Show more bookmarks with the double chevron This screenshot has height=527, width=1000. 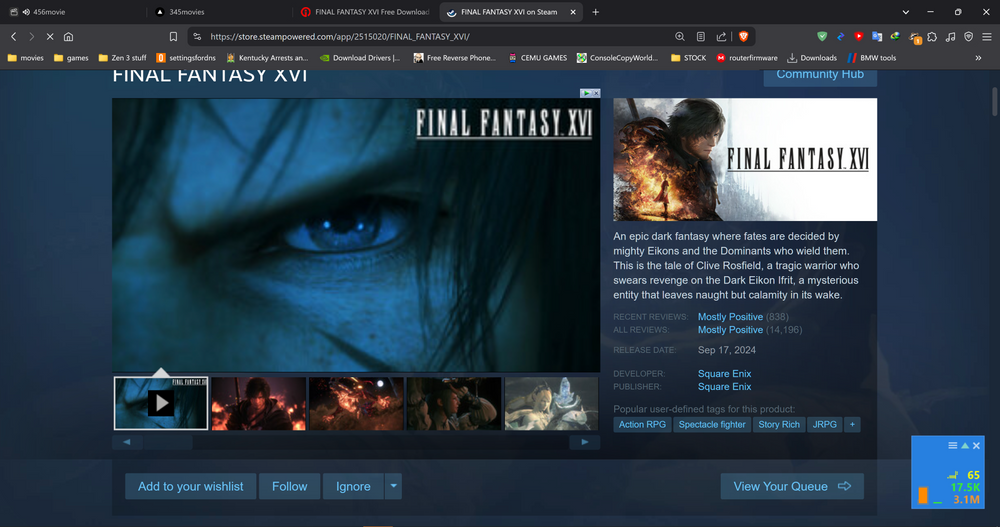[x=978, y=58]
